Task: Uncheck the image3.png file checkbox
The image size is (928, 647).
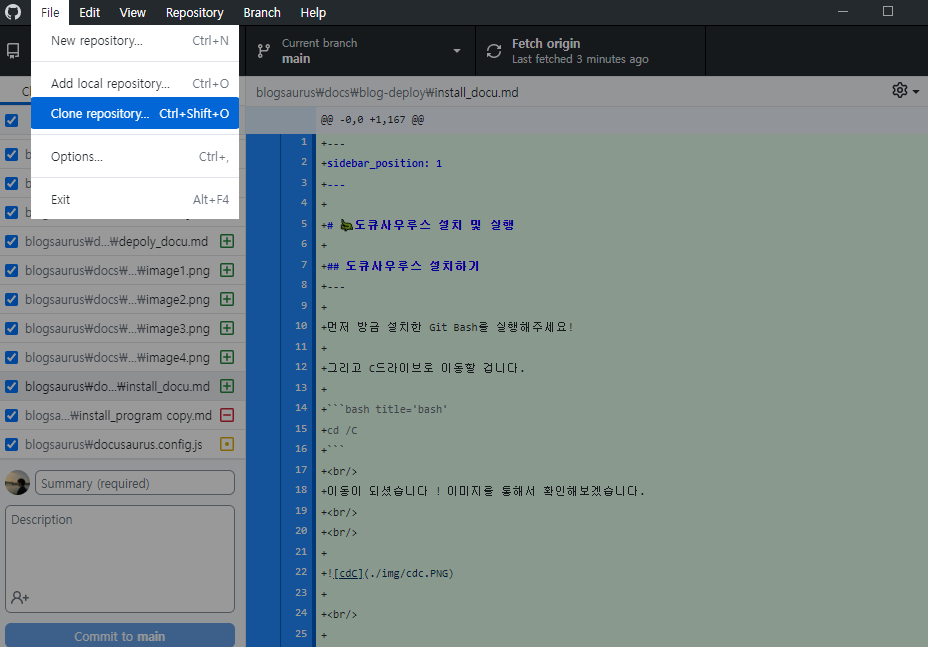Action: pos(11,329)
